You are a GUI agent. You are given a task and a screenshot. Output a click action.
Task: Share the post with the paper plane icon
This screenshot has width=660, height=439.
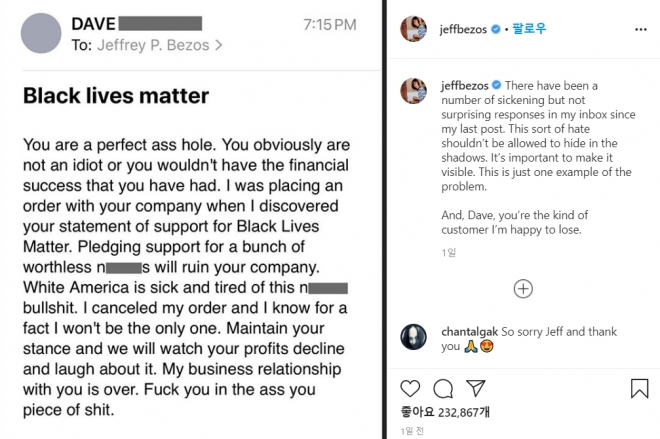(477, 388)
